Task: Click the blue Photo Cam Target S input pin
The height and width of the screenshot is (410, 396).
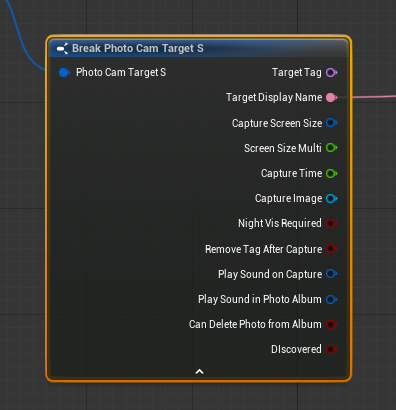Action: [x=64, y=72]
